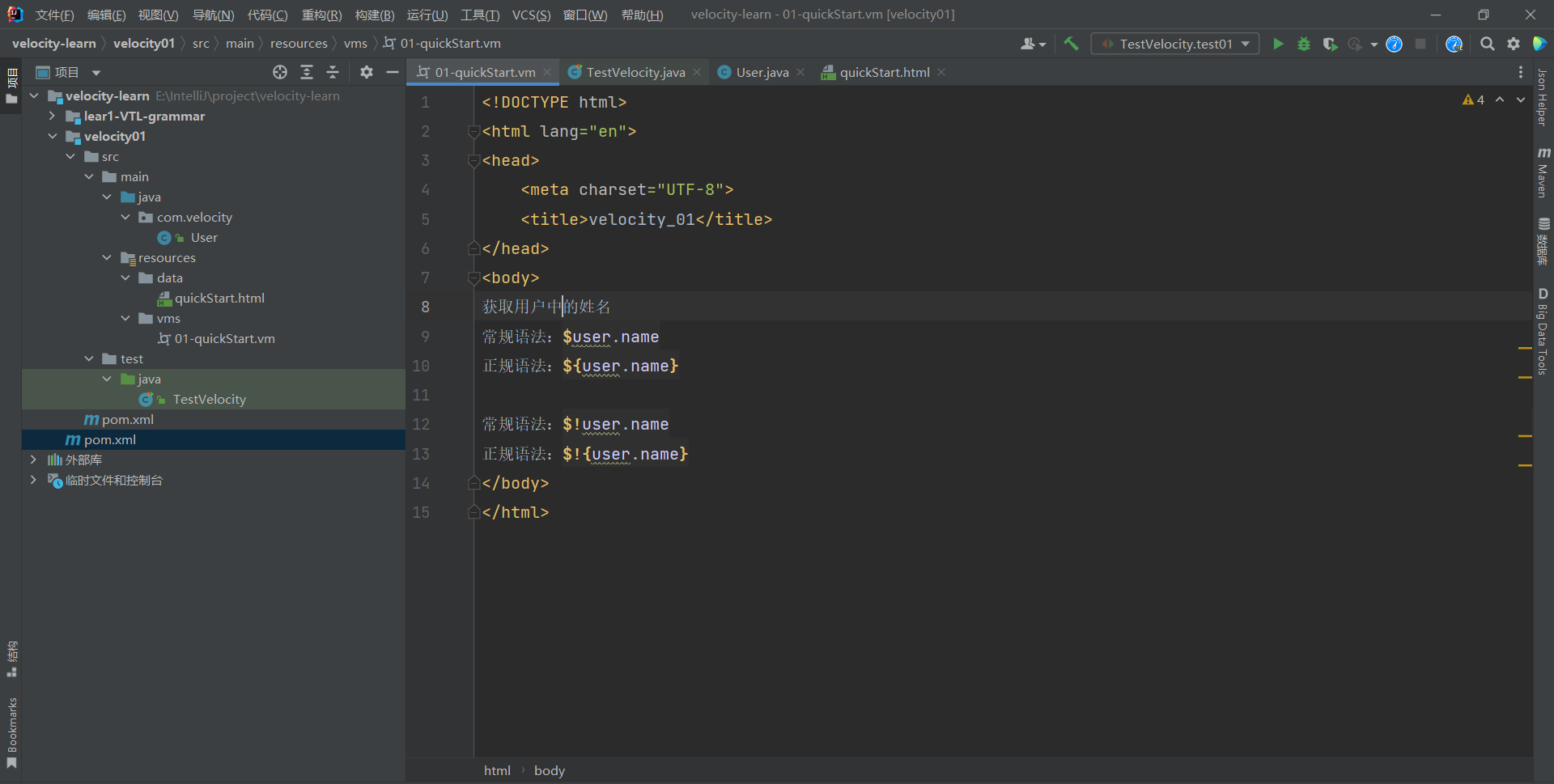The image size is (1554, 784).
Task: Open the File menu
Action: point(54,15)
